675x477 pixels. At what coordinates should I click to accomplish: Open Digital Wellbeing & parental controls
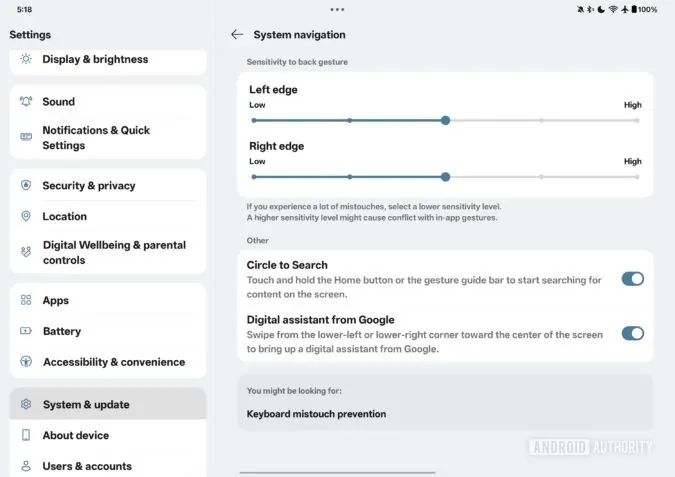pos(108,252)
